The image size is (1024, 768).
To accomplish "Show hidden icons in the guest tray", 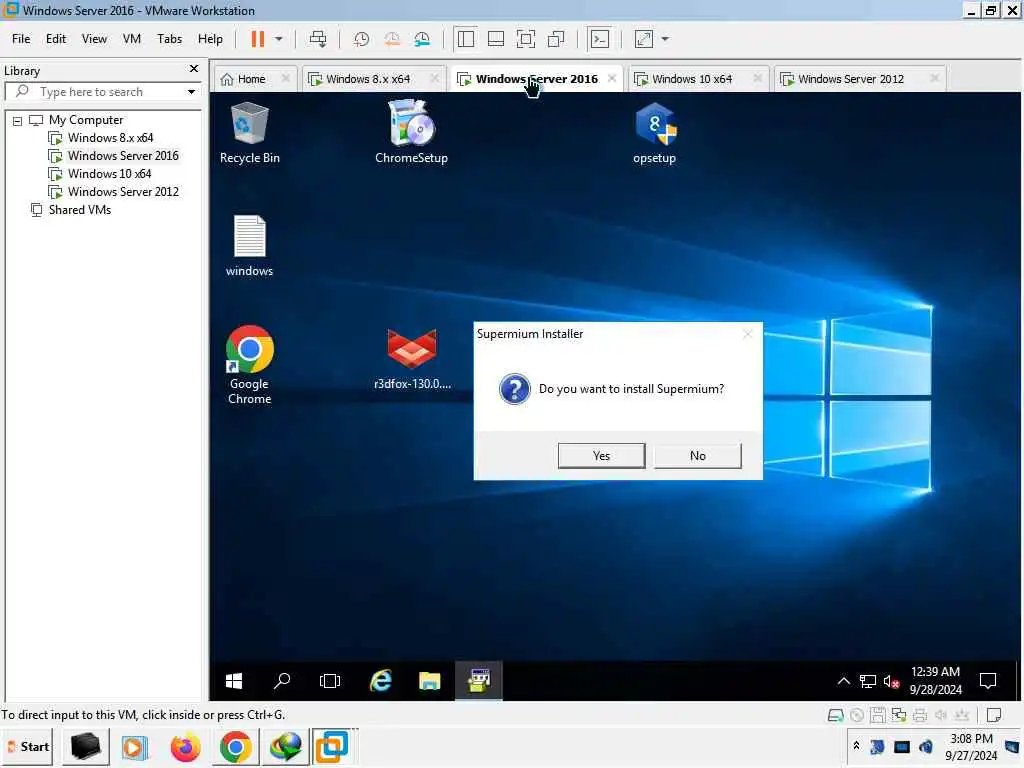I will click(x=844, y=681).
